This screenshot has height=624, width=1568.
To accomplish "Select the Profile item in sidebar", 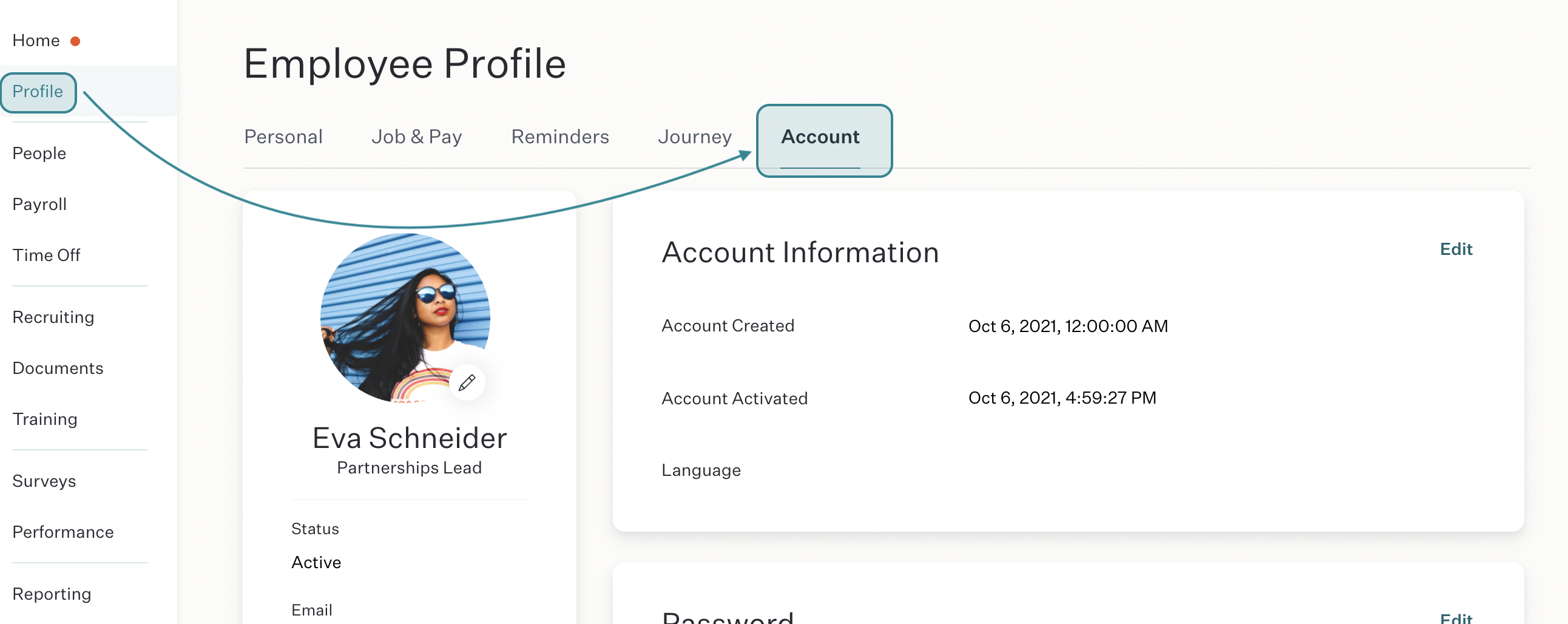I will [38, 92].
